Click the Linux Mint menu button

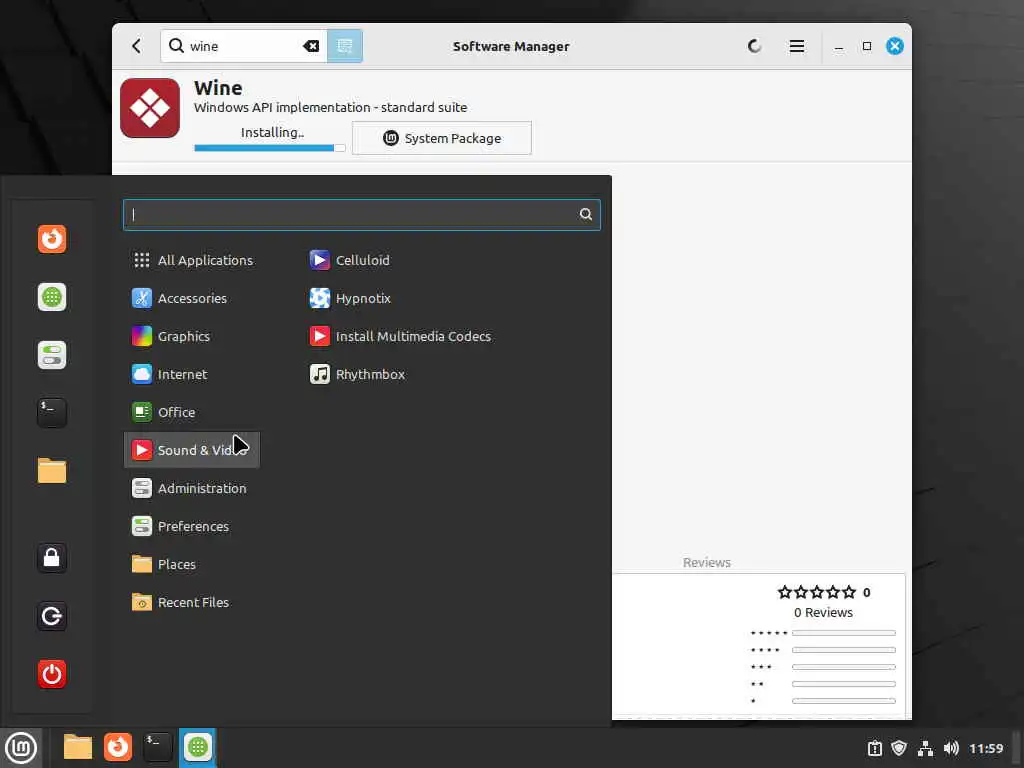click(21, 748)
